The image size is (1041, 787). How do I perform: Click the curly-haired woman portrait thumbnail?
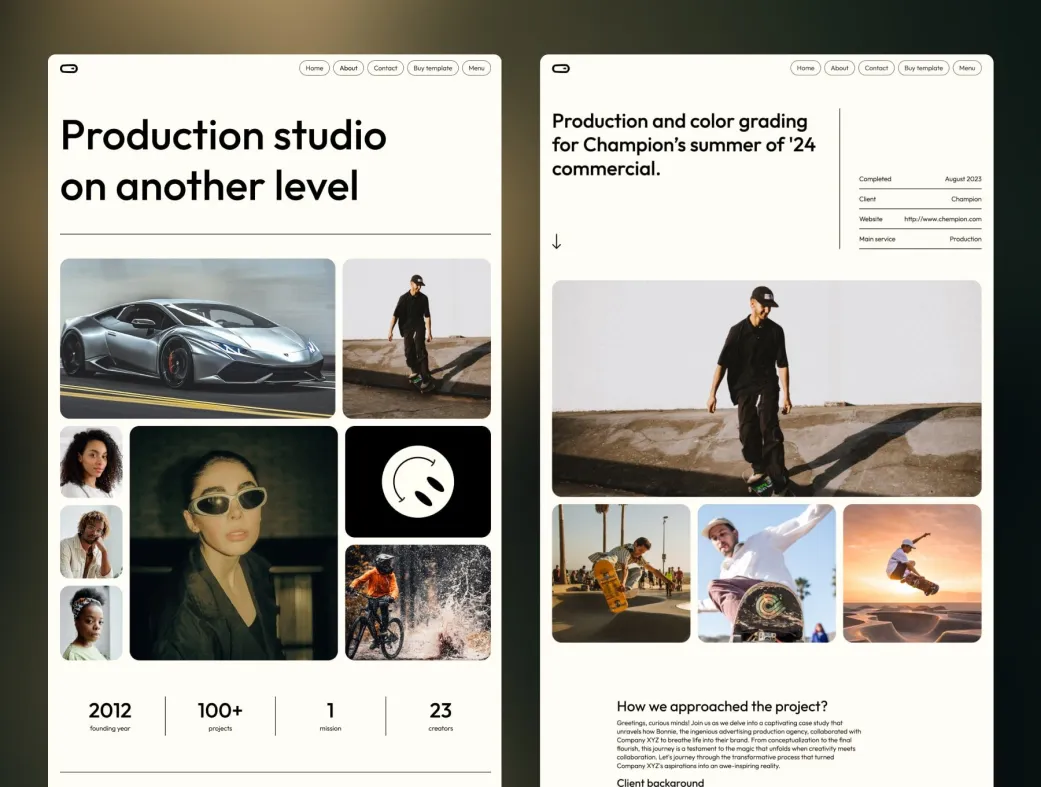tap(91, 462)
